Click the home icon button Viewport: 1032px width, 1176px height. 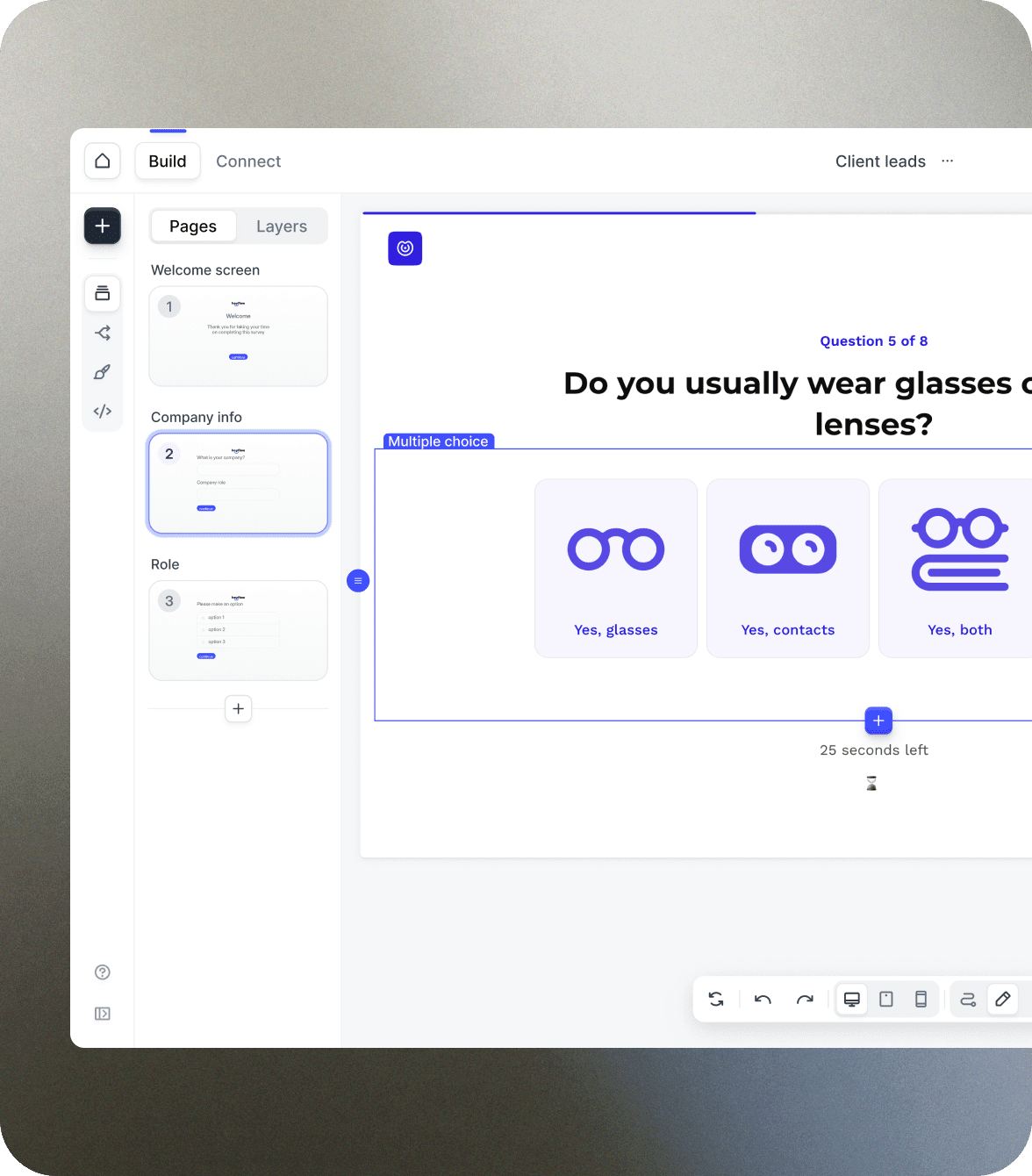coord(103,161)
